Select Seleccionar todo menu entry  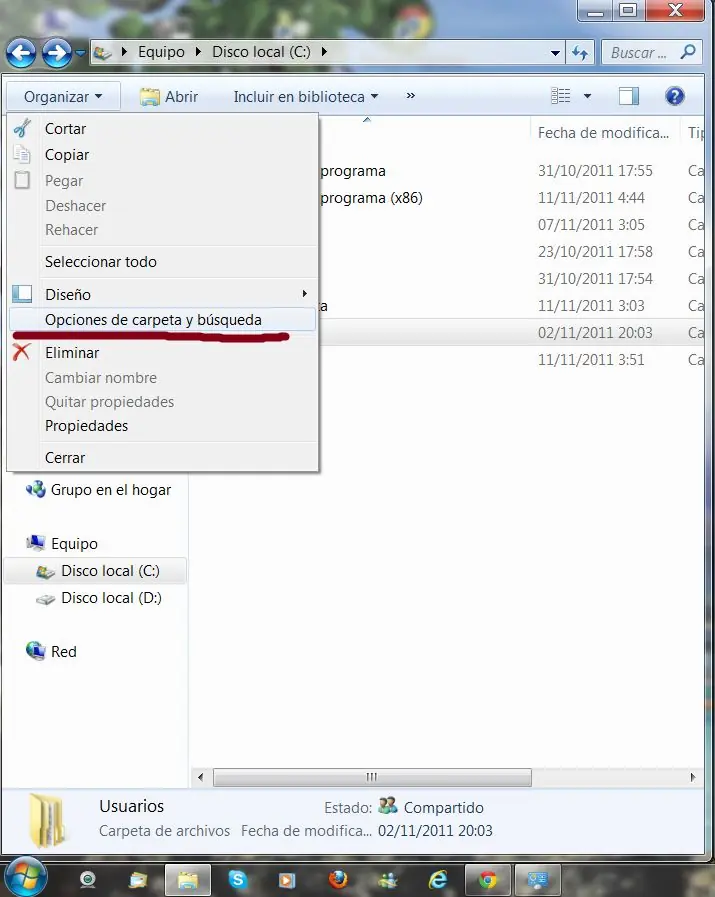tap(163, 261)
